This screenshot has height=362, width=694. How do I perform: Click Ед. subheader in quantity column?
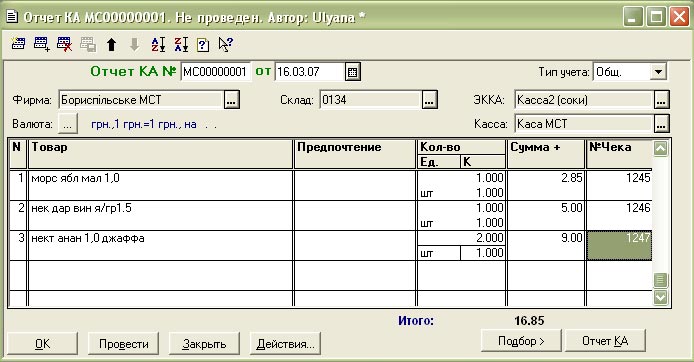(439, 162)
